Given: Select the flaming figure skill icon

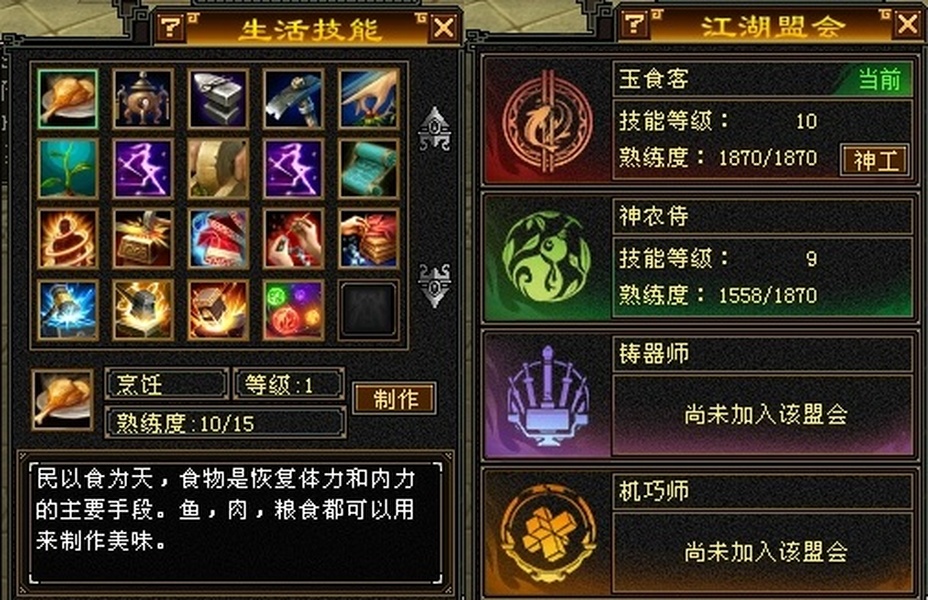Looking at the screenshot, I should 67,239.
